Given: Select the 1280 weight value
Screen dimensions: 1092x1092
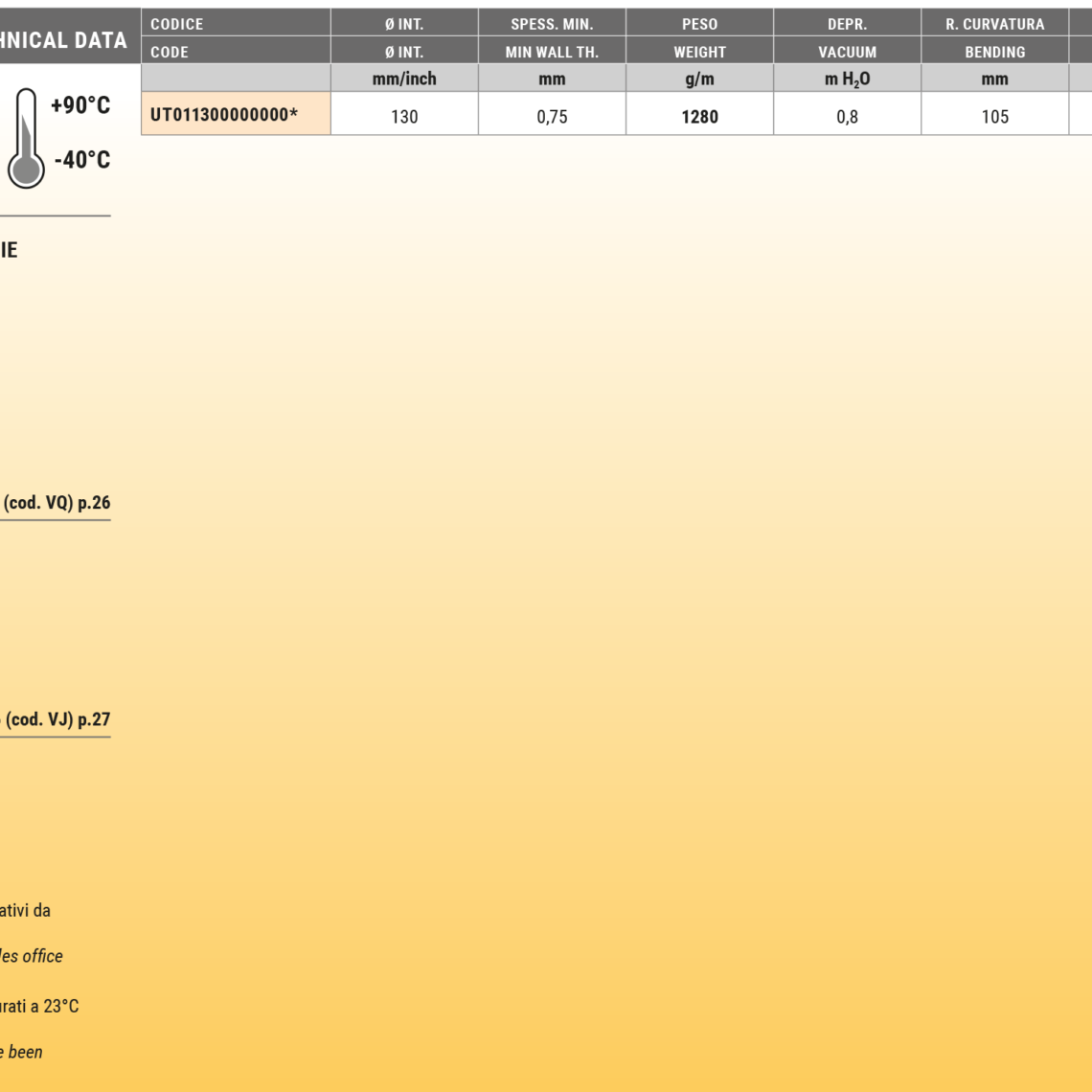Looking at the screenshot, I should [x=699, y=117].
